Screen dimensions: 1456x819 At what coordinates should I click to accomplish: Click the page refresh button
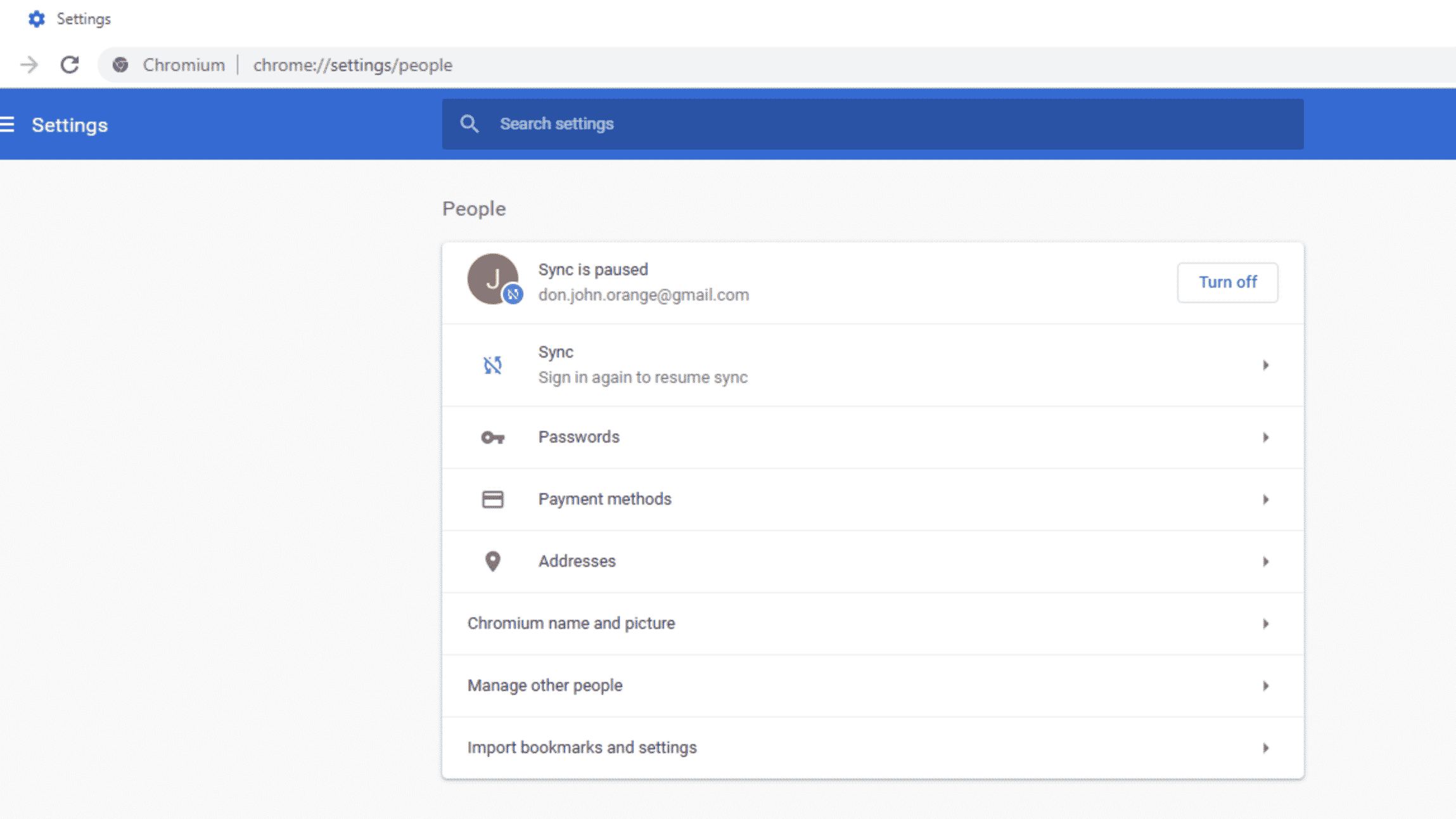coord(69,64)
